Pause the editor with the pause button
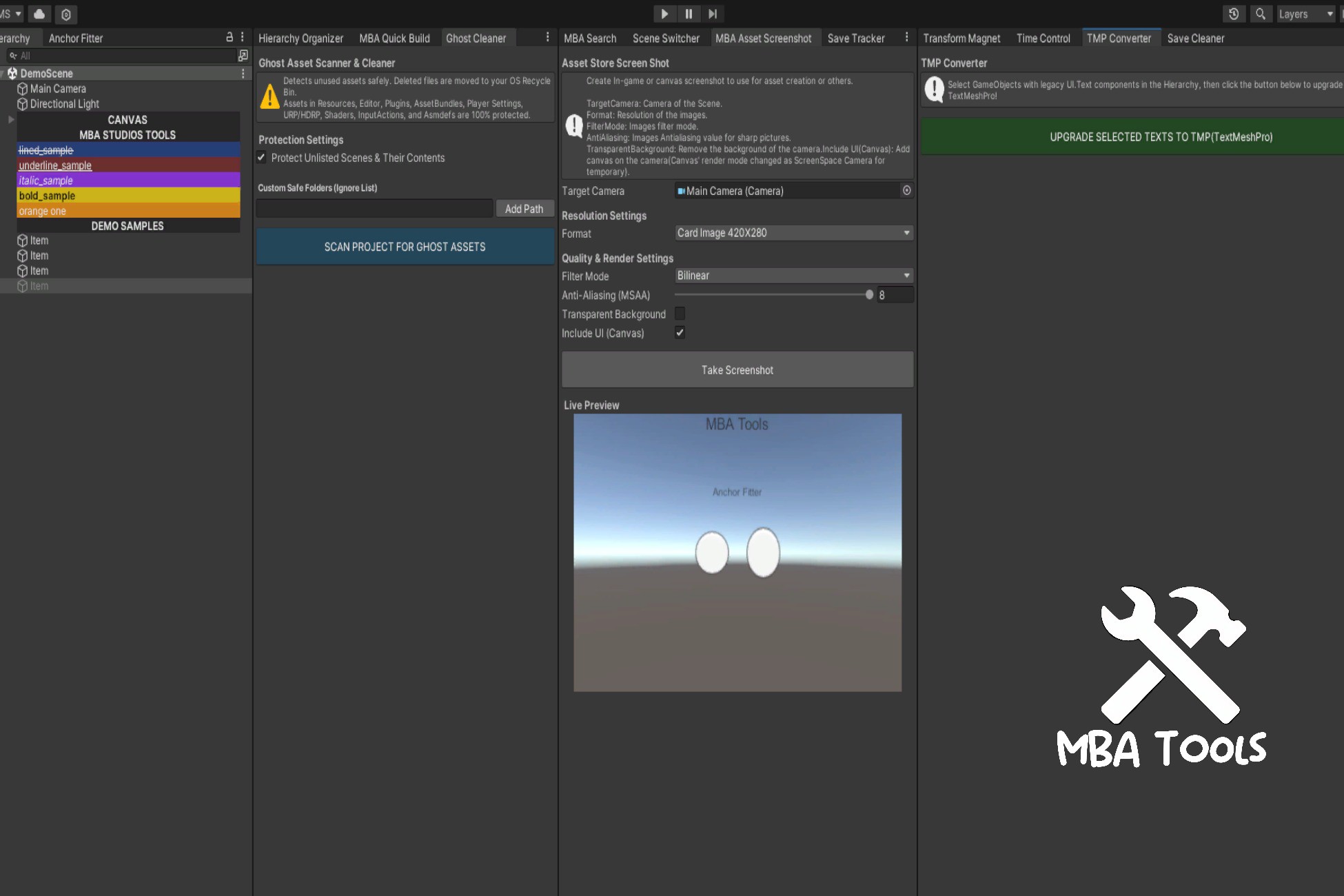The width and height of the screenshot is (1344, 896). (x=689, y=14)
